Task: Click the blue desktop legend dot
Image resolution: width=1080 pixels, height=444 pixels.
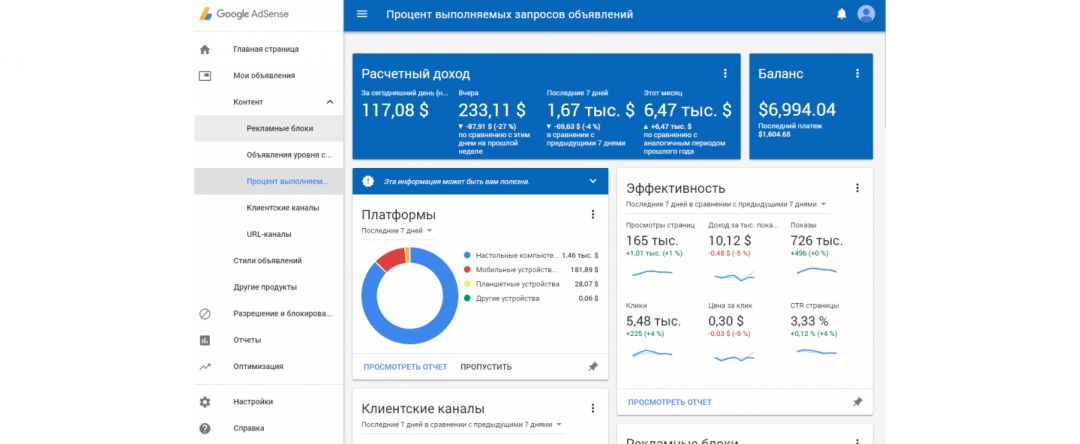Action: 468,255
